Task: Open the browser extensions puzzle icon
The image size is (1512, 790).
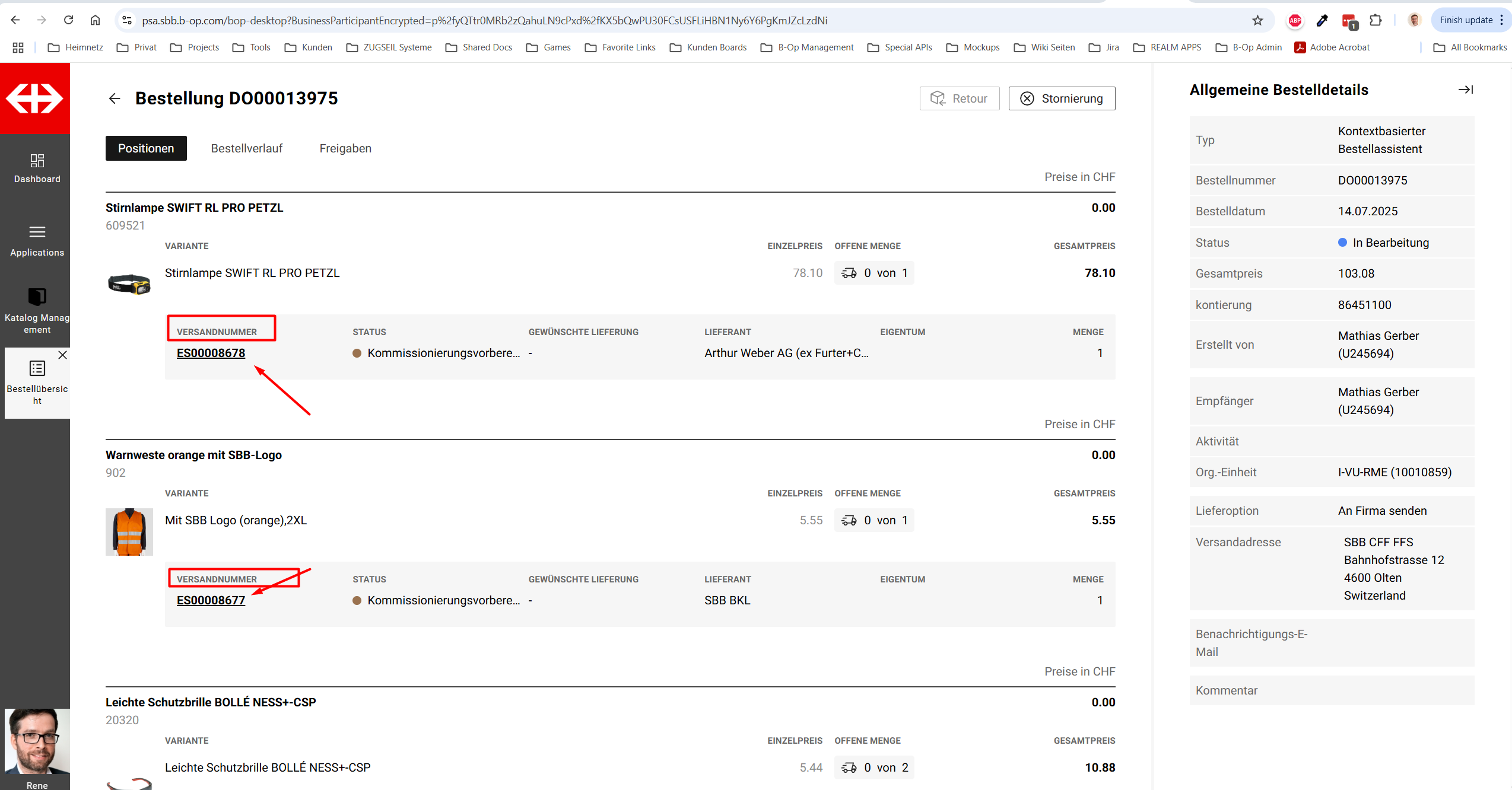Action: [x=1376, y=21]
